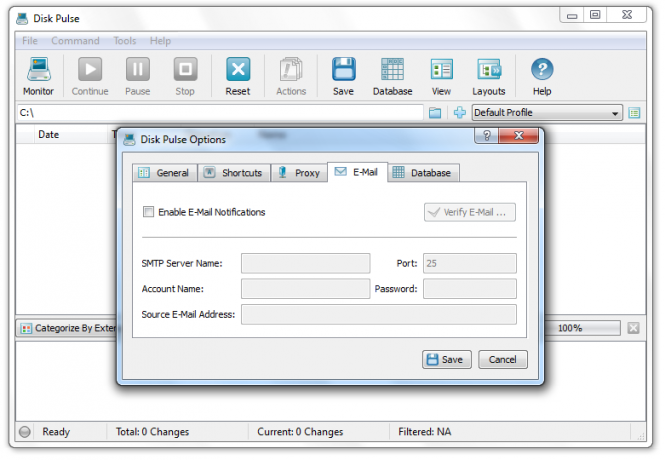
Task: Cancel the Disk Pulse Options dialog
Action: pos(503,360)
